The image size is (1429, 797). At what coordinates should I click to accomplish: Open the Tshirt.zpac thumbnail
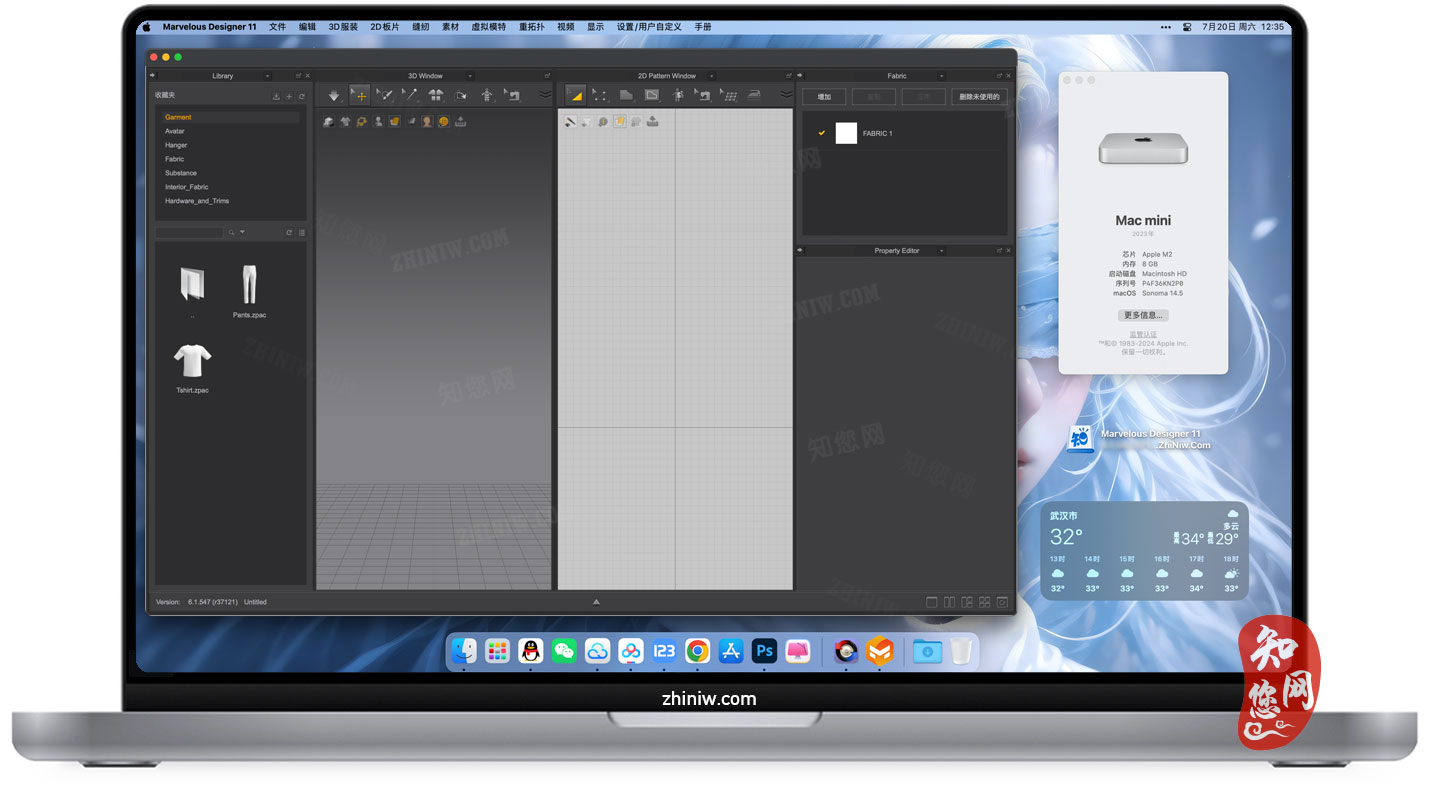coord(192,360)
